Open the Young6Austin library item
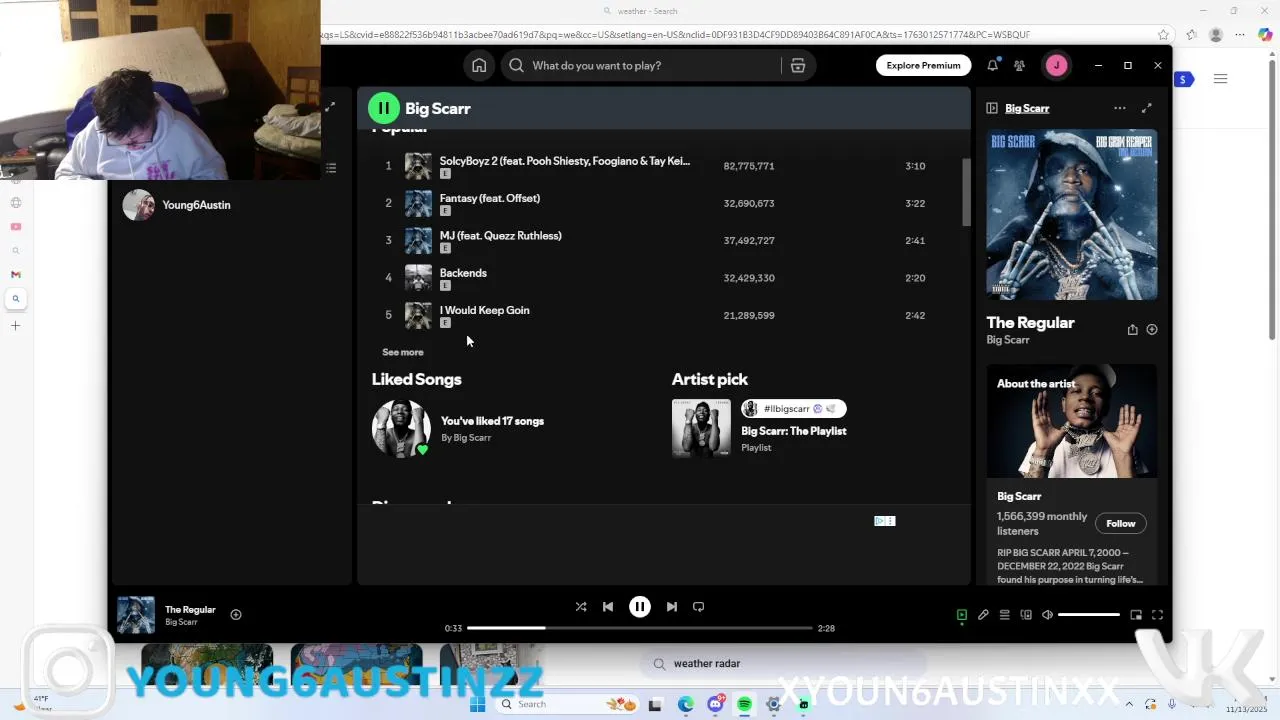 pos(230,205)
